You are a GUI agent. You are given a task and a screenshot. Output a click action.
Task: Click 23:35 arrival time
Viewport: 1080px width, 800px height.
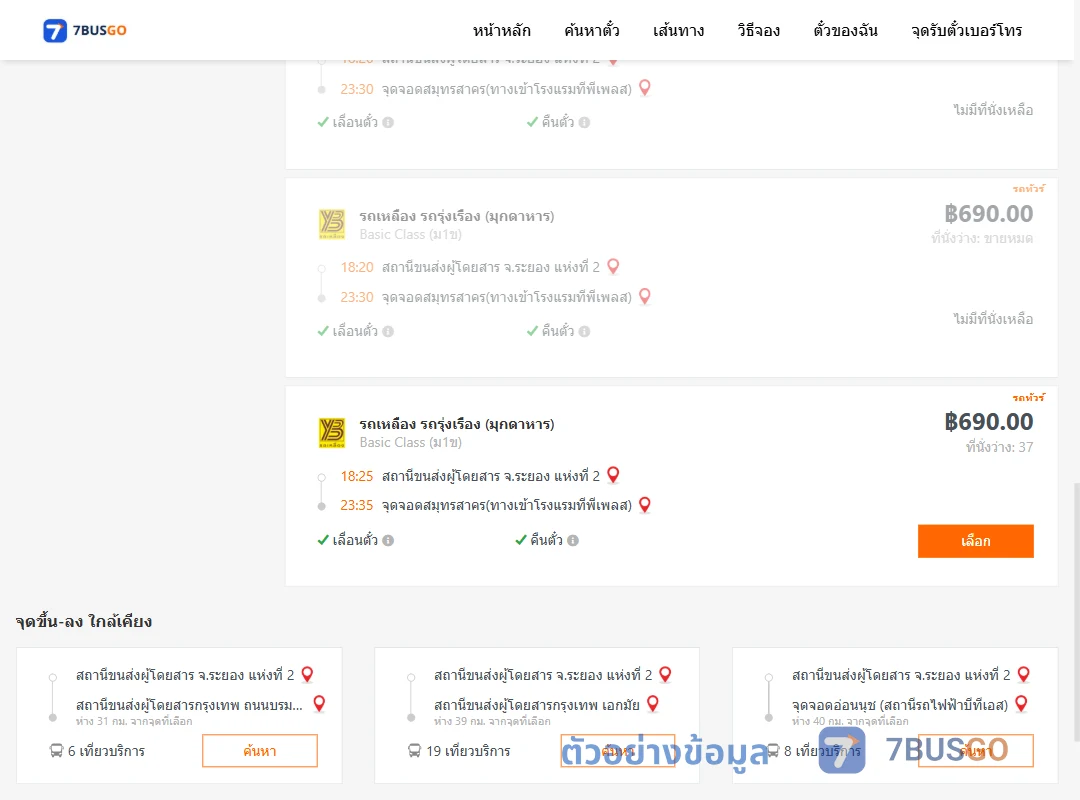coord(356,505)
